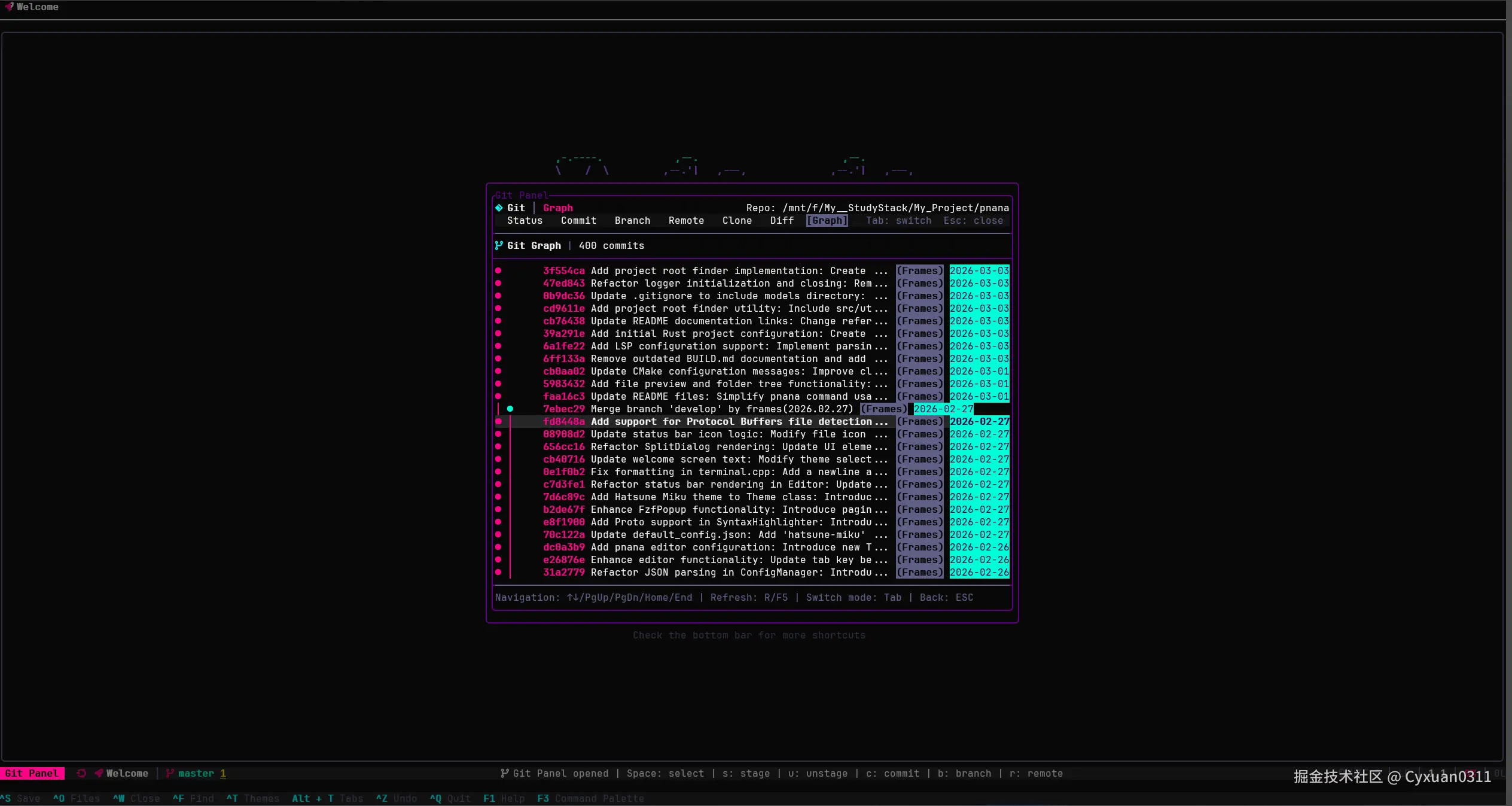Click the circular sync icon in status bar
The image size is (1512, 806).
[x=81, y=773]
